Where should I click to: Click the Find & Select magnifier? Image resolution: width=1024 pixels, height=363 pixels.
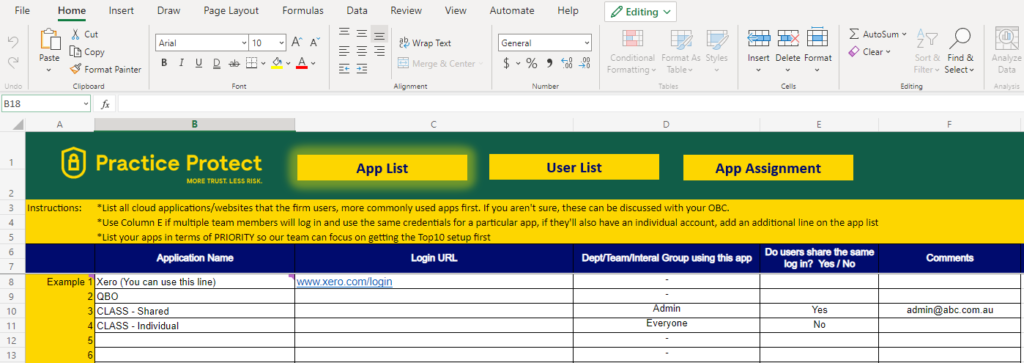[959, 39]
